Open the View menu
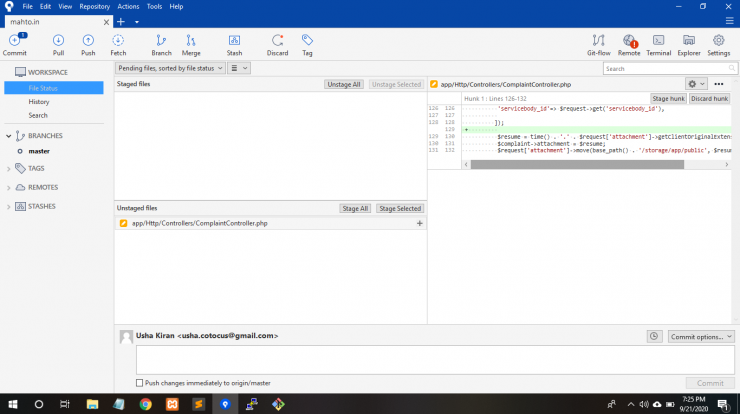The height and width of the screenshot is (414, 740). click(65, 7)
